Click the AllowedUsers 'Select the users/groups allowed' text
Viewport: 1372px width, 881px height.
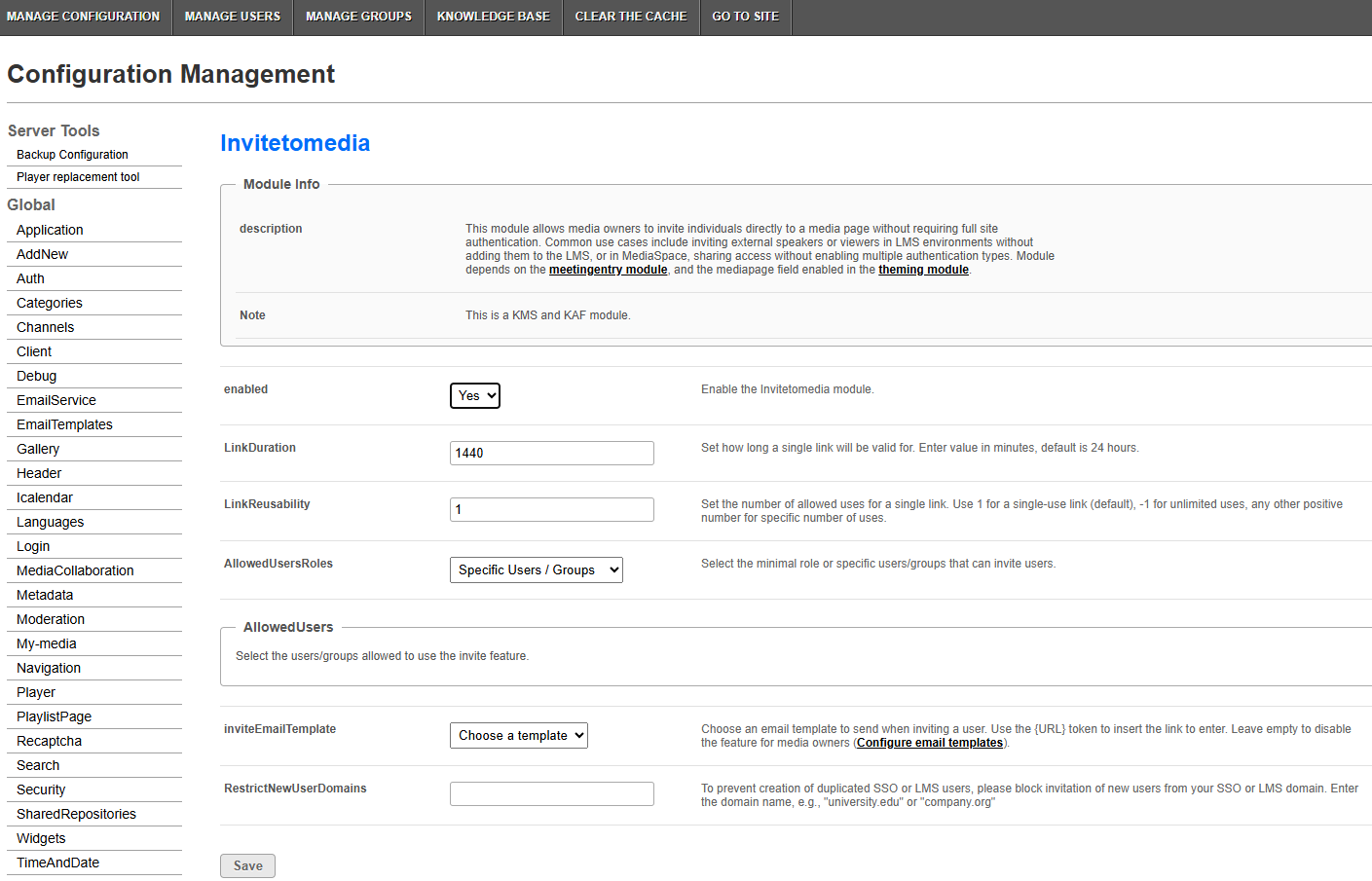pyautogui.click(x=382, y=656)
